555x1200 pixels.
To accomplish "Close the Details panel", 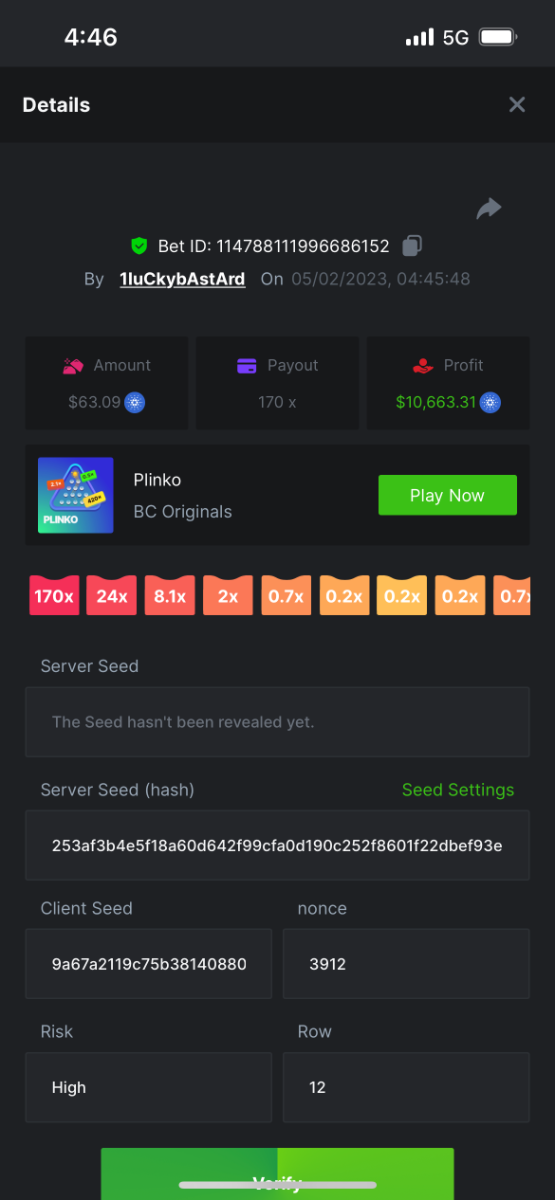I will (x=517, y=105).
